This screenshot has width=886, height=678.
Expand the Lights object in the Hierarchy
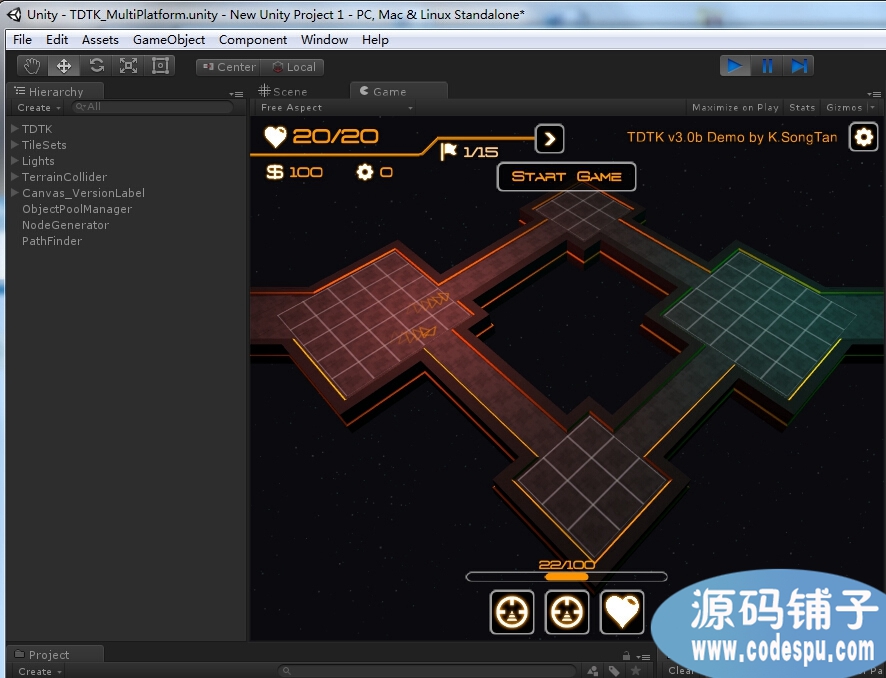coord(15,161)
